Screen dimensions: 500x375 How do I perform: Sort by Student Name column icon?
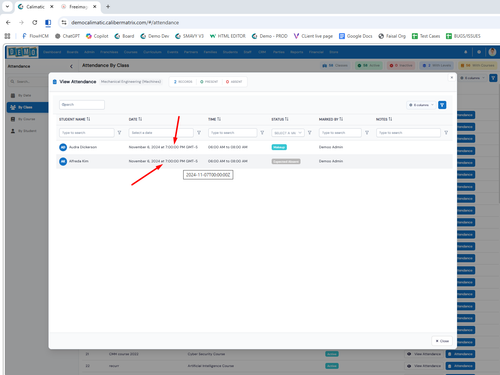pos(88,119)
